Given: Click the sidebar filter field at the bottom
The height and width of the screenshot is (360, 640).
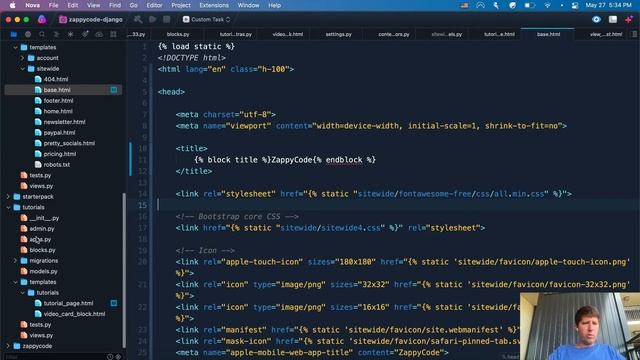Looking at the screenshot, I should (55, 357).
